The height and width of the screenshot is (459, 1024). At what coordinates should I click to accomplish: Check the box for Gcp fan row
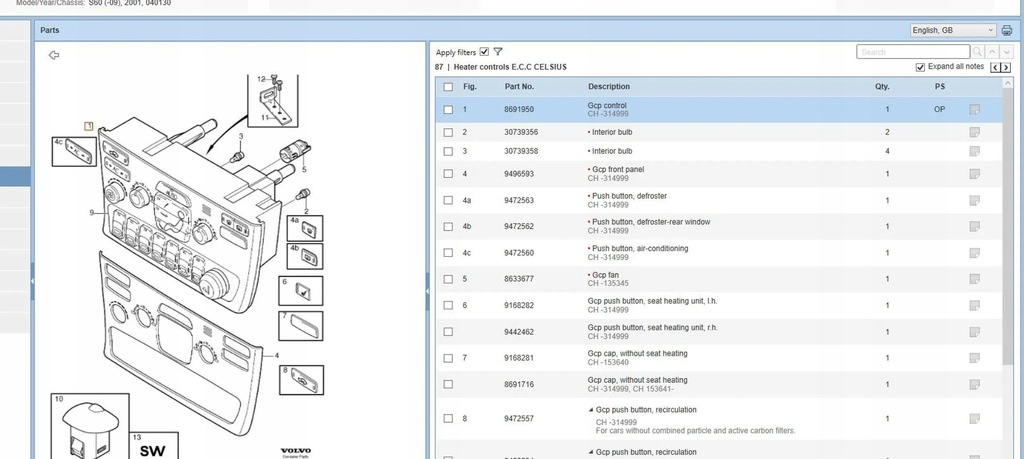(448, 279)
